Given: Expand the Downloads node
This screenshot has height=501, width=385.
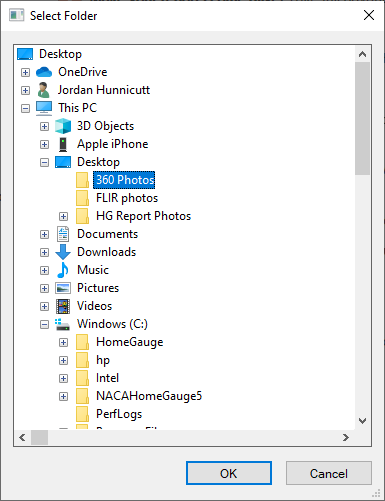Looking at the screenshot, I should (x=44, y=252).
